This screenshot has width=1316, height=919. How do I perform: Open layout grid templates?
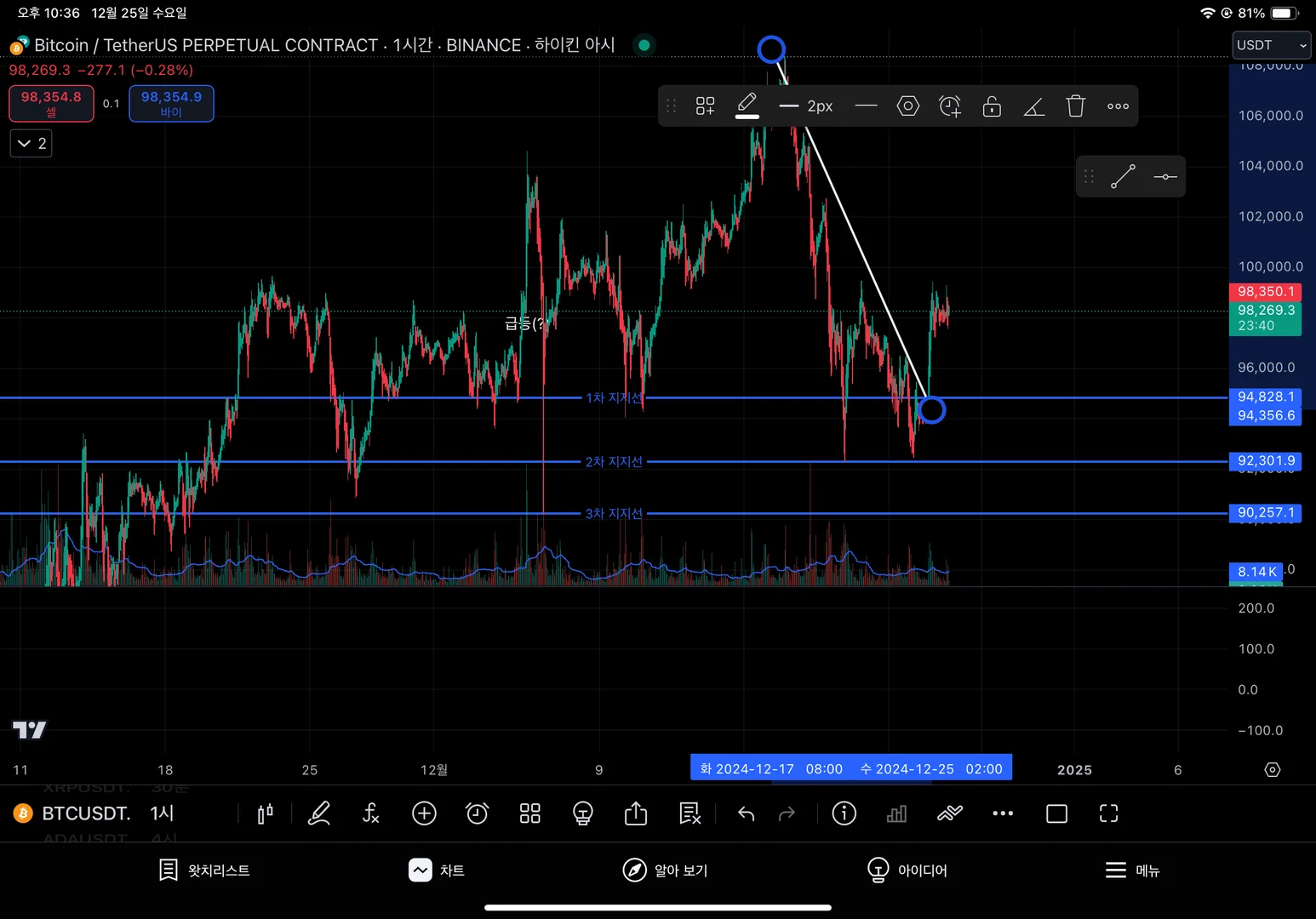(530, 813)
